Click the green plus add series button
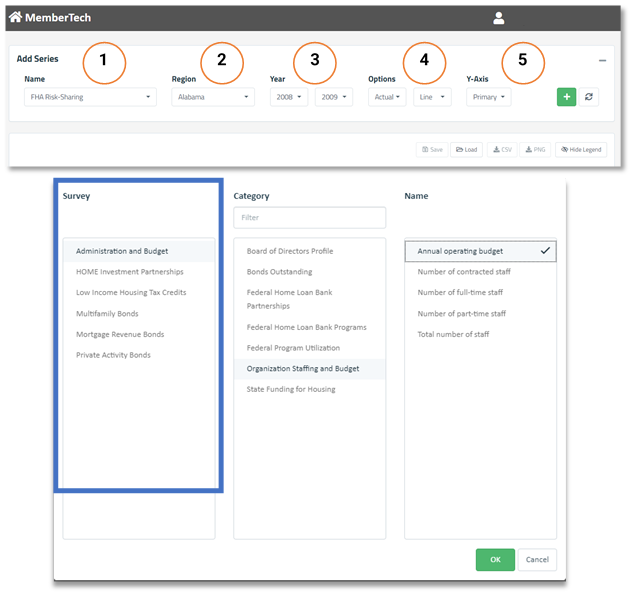 tap(566, 96)
